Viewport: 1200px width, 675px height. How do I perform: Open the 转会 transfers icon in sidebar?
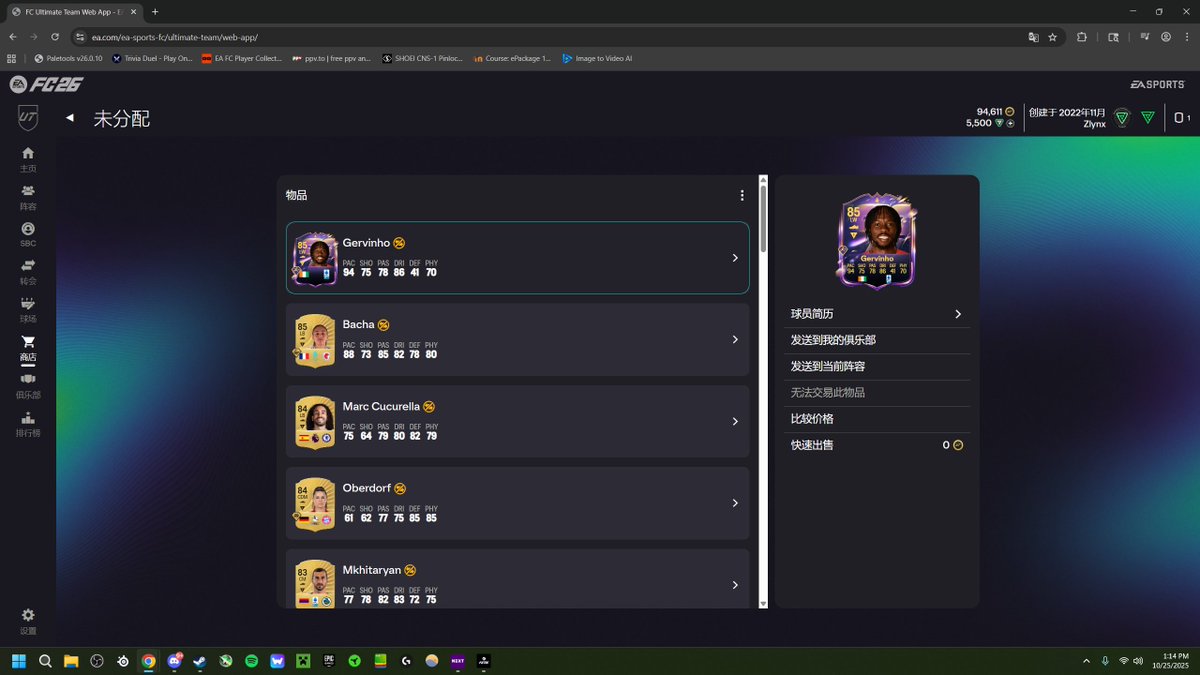pyautogui.click(x=28, y=266)
